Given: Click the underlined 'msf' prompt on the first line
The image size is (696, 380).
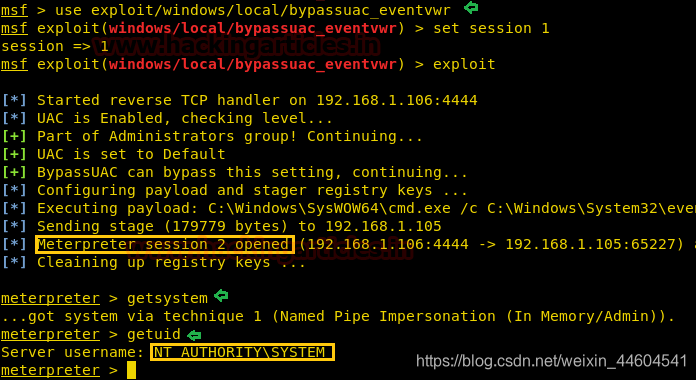Looking at the screenshot, I should pos(14,10).
